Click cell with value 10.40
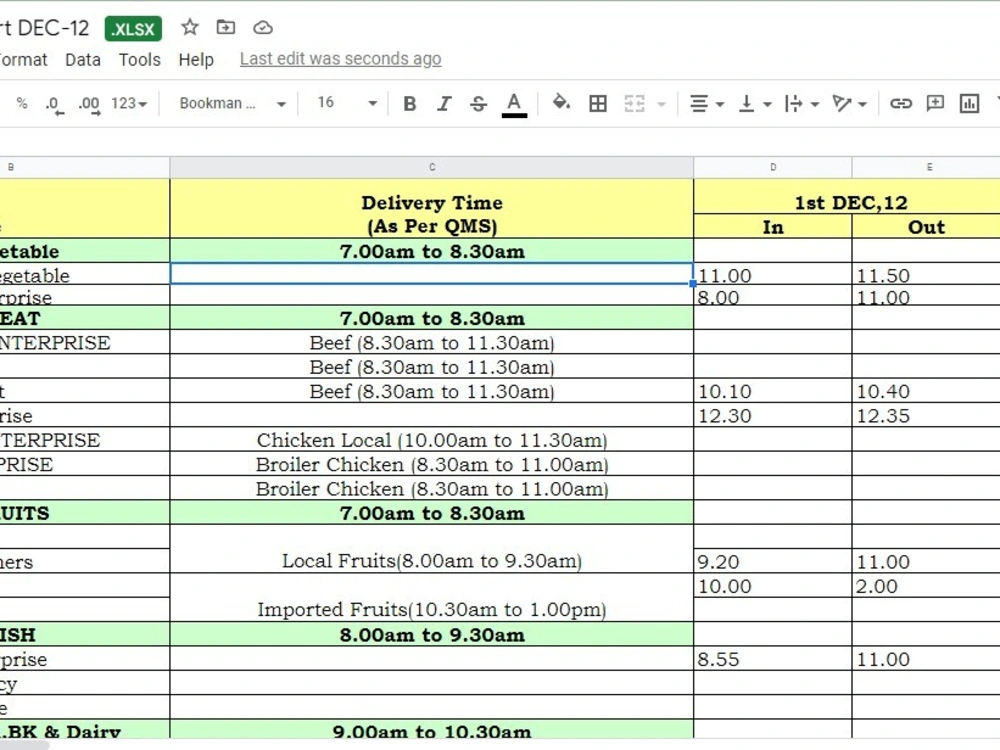 [x=926, y=390]
